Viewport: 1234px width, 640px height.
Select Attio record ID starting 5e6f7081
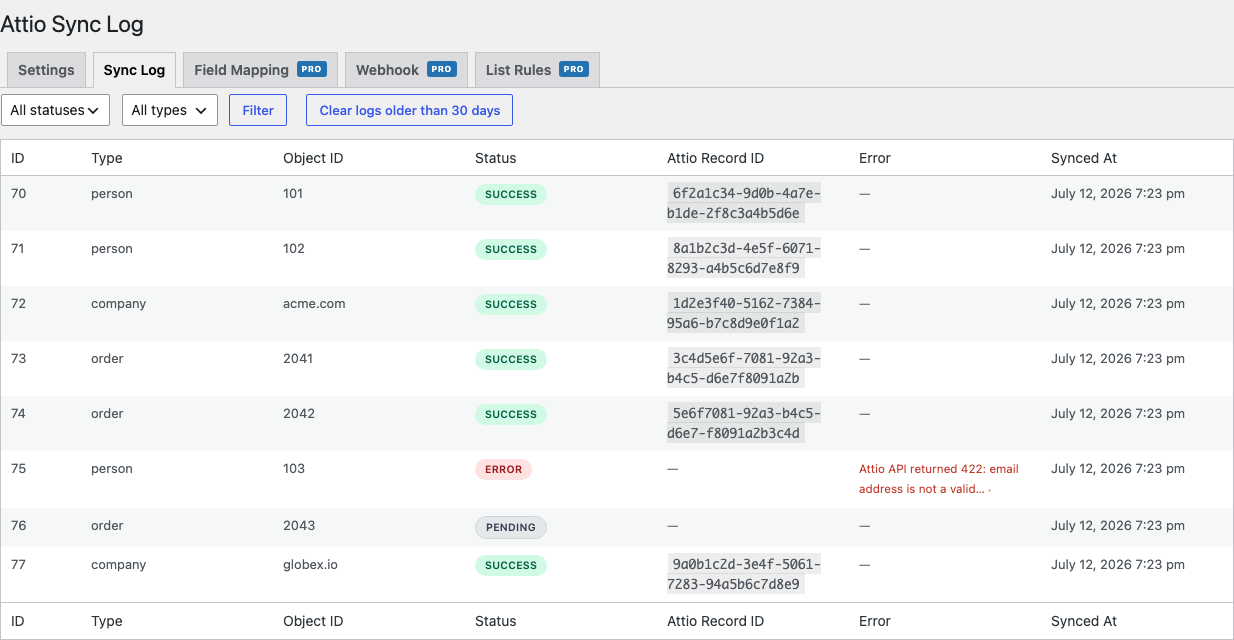click(744, 423)
